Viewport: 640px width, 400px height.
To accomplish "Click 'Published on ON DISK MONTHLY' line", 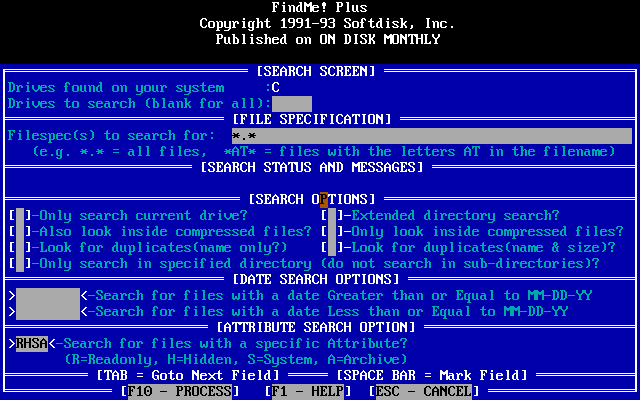I will coord(328,39).
